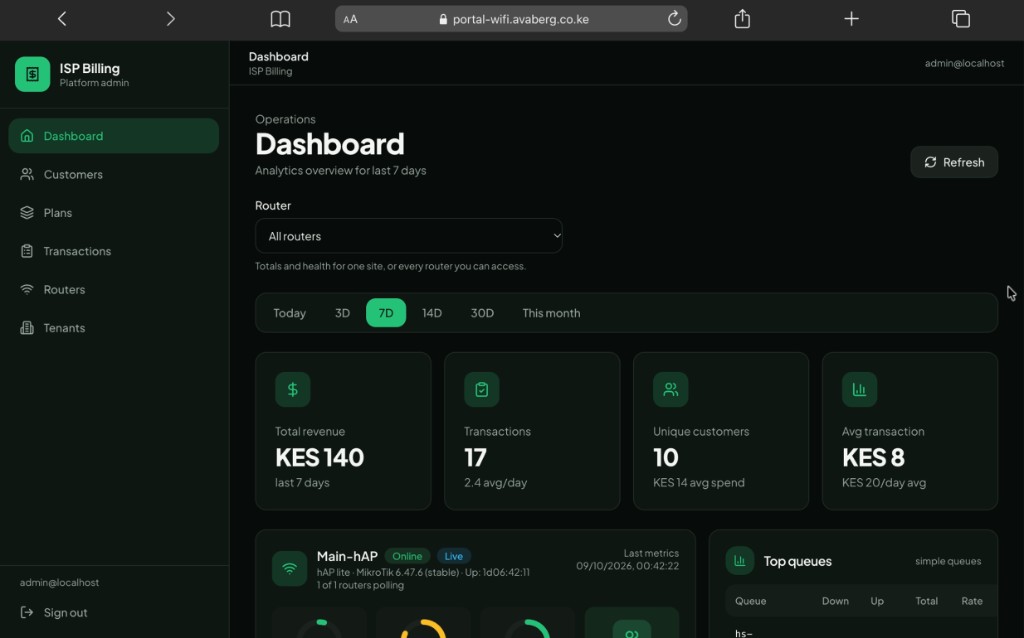Click the KES 8 avg transaction value

(874, 458)
